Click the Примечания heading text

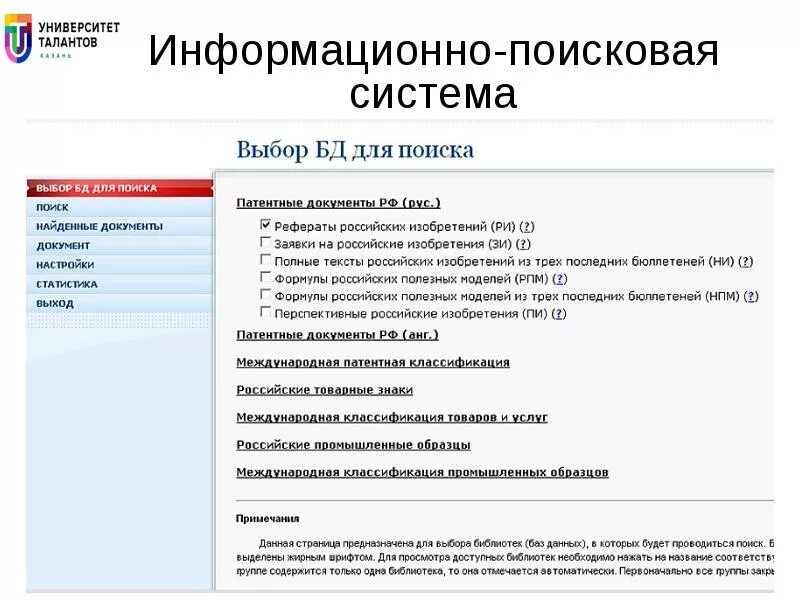coord(267,519)
